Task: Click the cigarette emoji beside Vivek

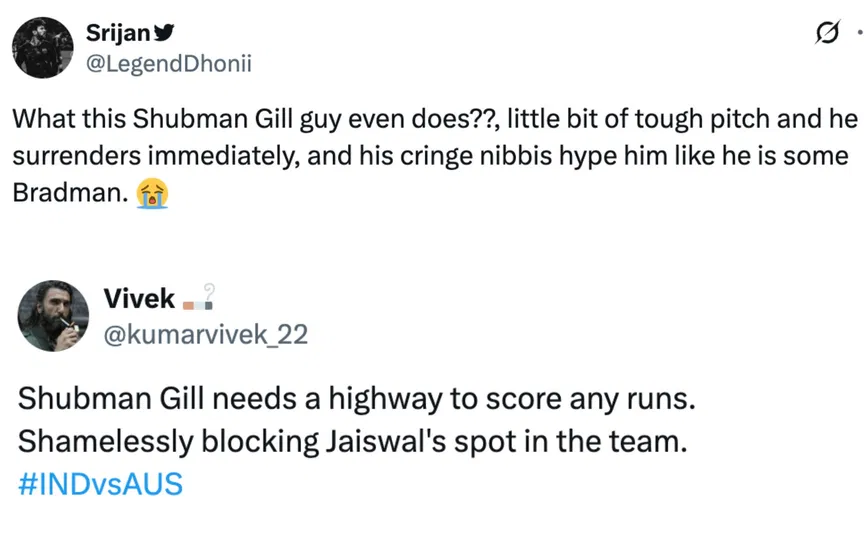Action: point(201,297)
